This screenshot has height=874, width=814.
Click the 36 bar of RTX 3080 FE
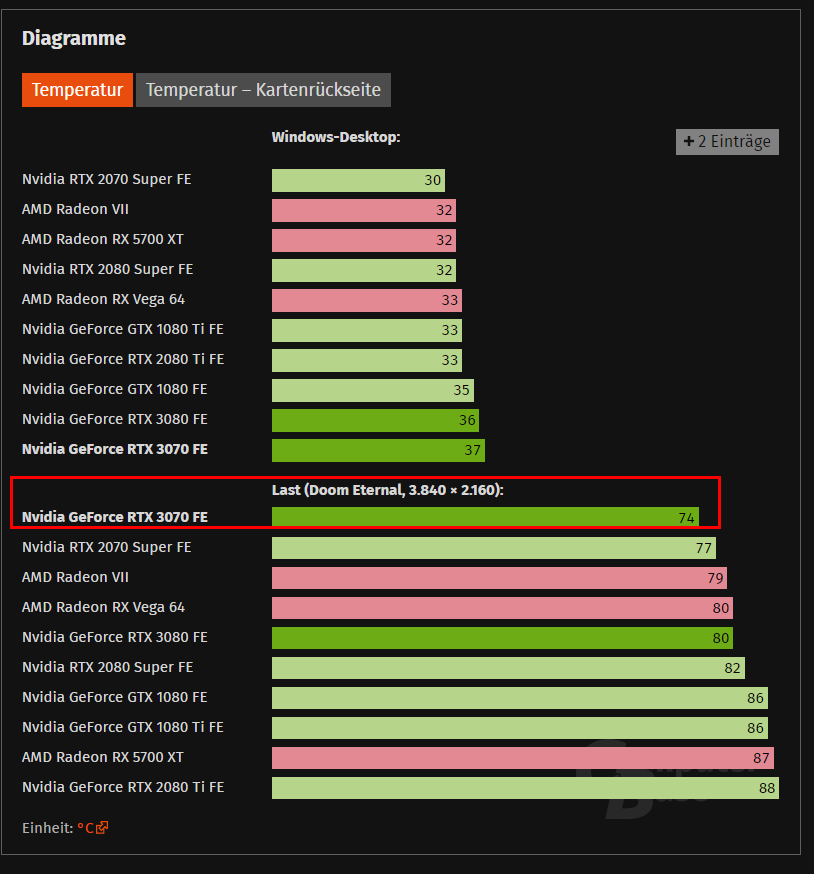376,421
